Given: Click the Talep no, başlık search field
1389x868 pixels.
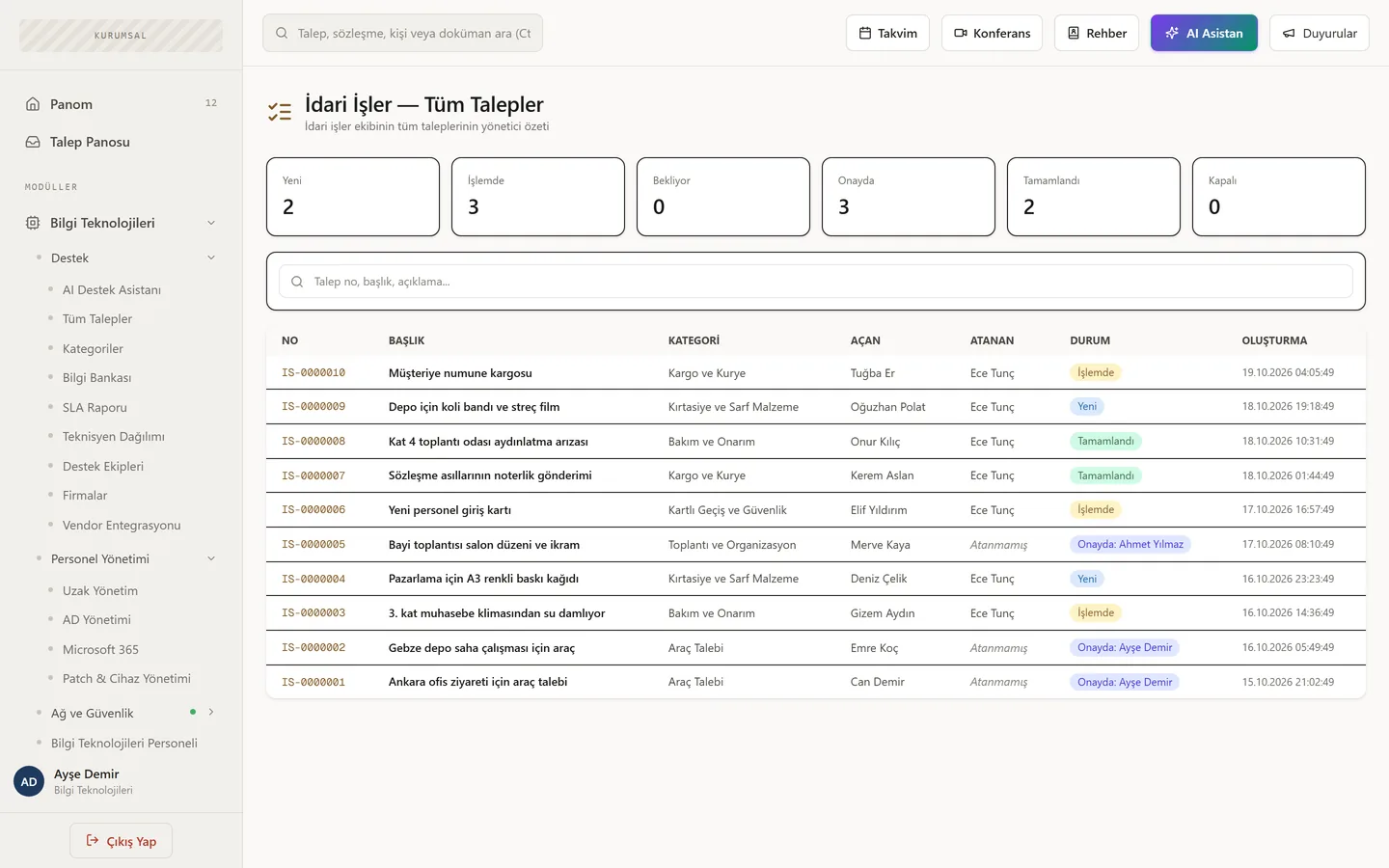Looking at the screenshot, I should (x=816, y=282).
